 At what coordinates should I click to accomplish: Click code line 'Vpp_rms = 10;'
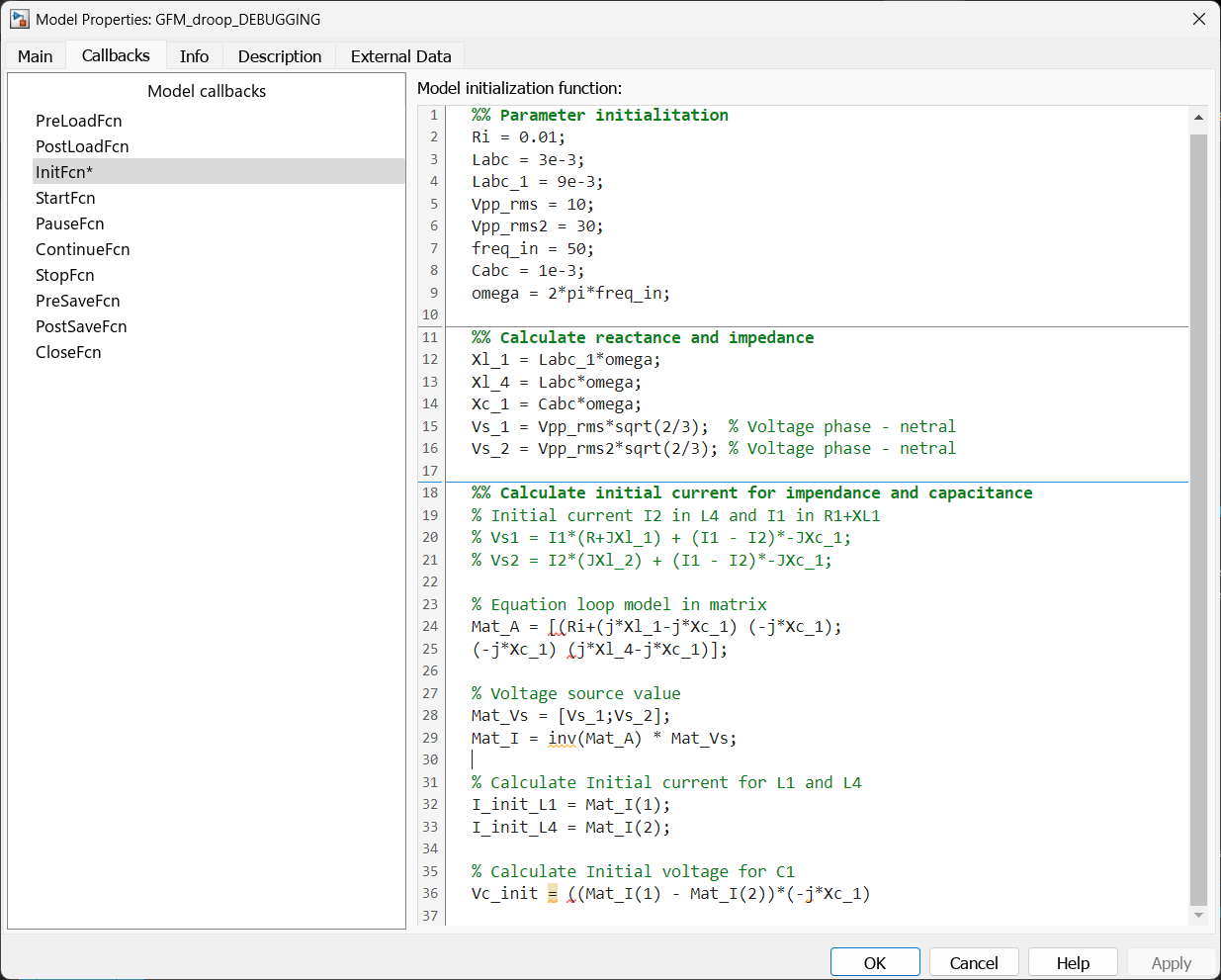532,205
